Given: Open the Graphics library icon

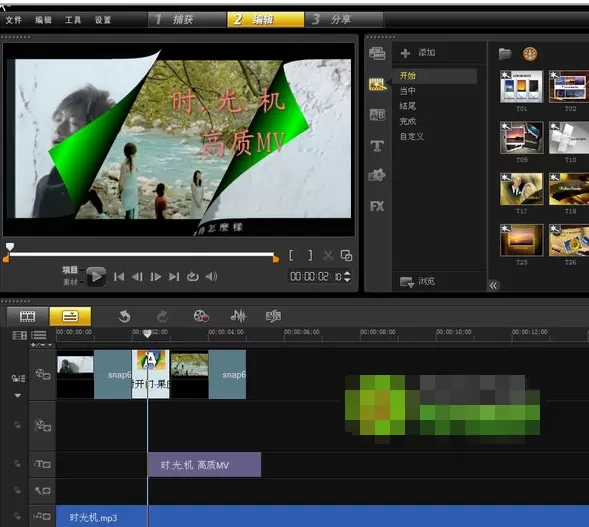Looking at the screenshot, I should click(x=377, y=175).
